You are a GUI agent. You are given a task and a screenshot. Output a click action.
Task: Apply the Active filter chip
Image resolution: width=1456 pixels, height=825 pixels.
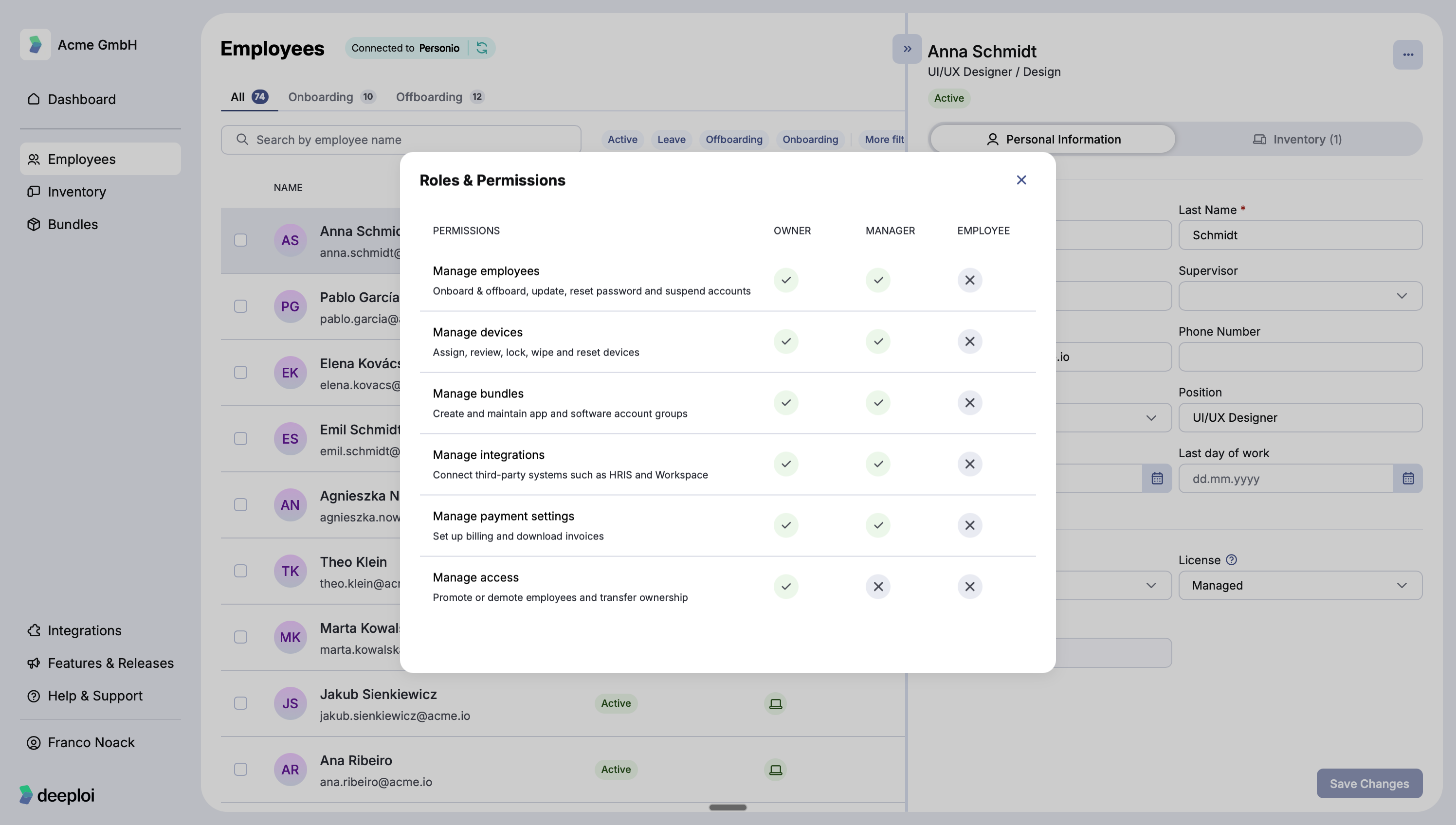pos(622,140)
